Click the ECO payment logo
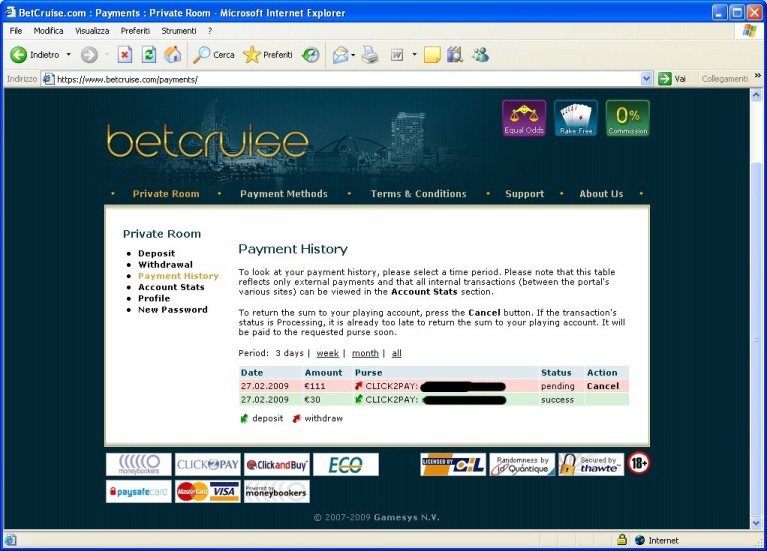The width and height of the screenshot is (767, 551). [x=346, y=464]
